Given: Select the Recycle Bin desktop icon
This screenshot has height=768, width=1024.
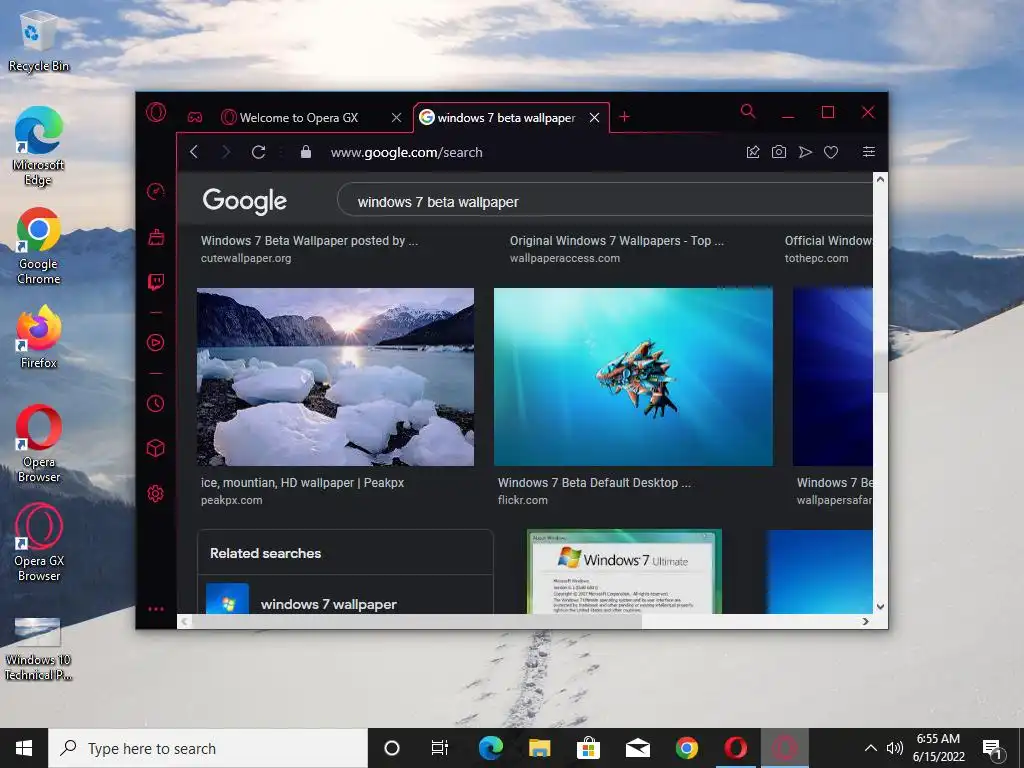Looking at the screenshot, I should 39,41.
